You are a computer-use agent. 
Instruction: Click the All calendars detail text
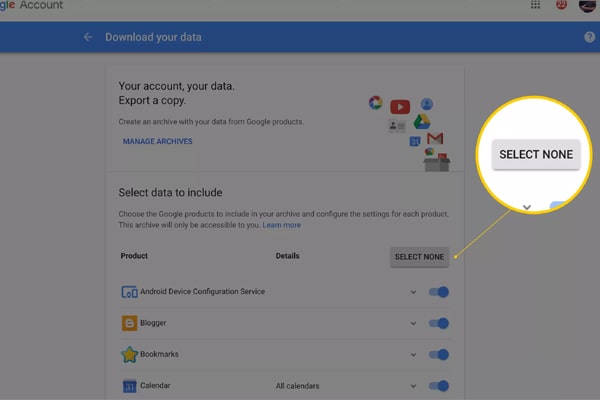(297, 386)
